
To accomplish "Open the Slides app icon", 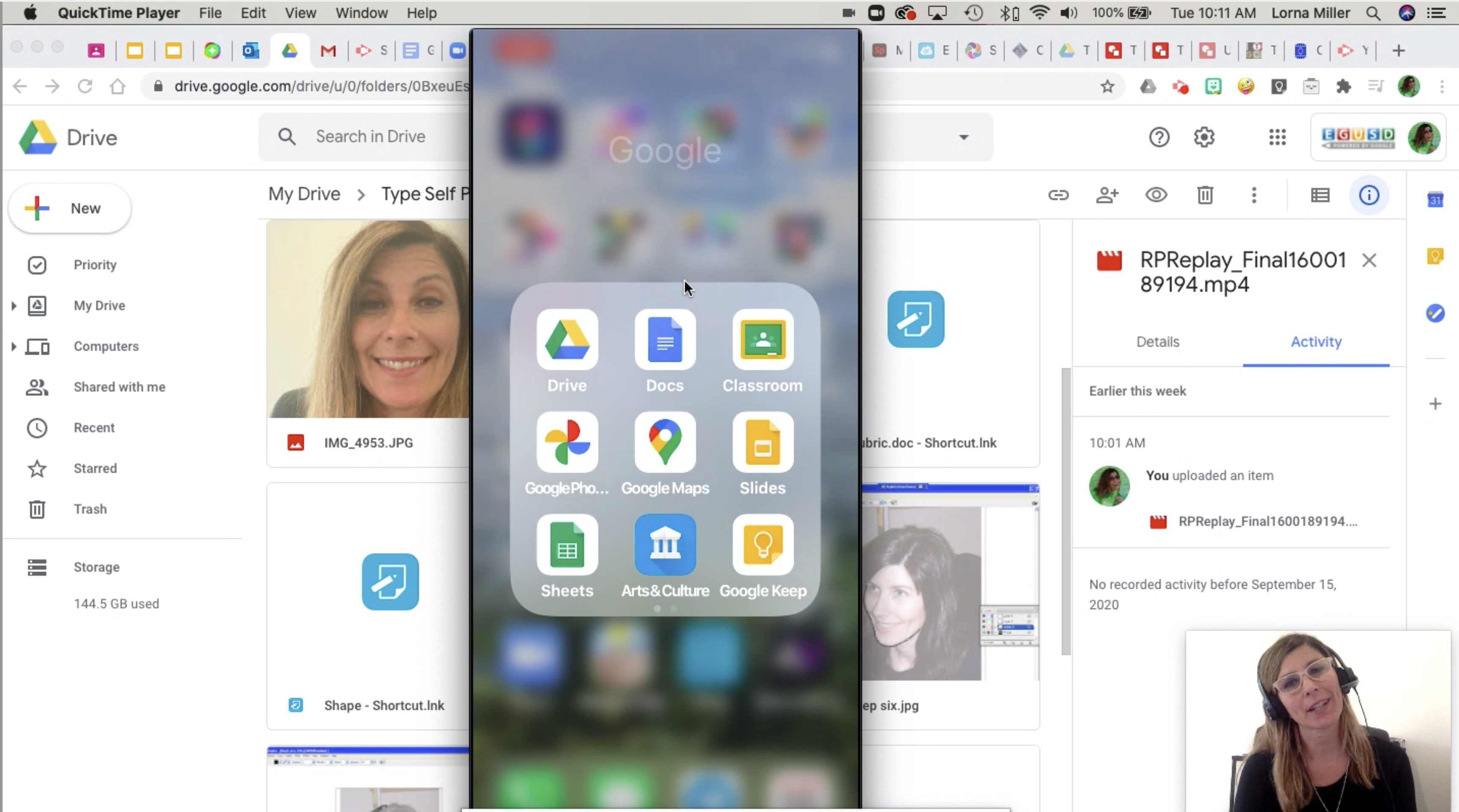I will 763,442.
